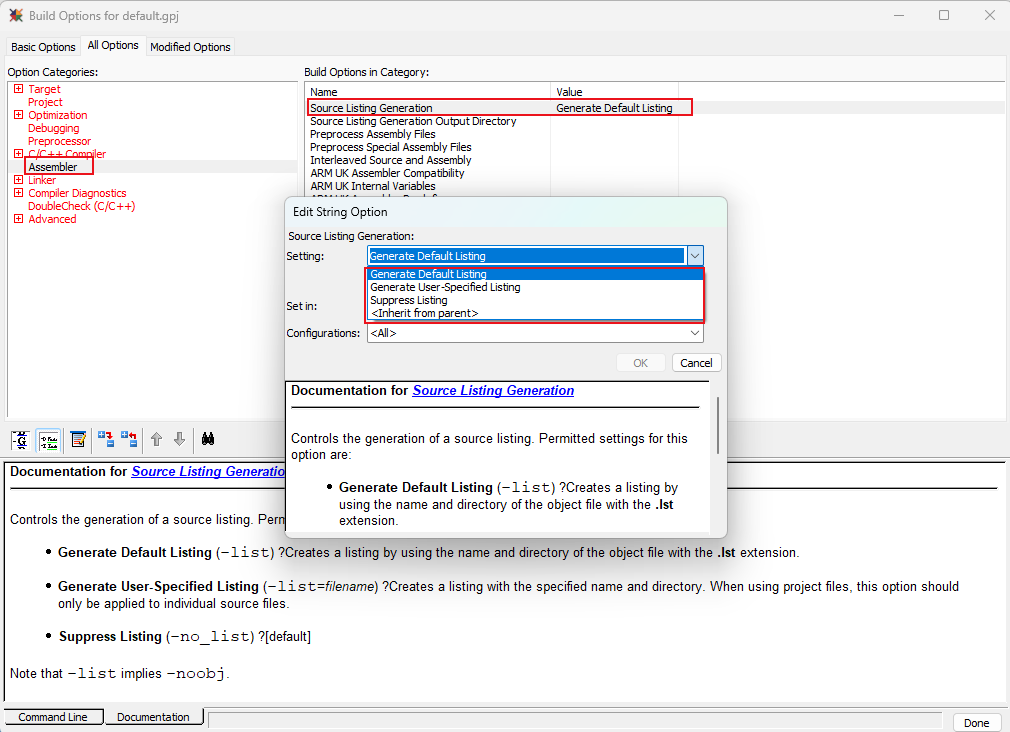This screenshot has width=1010, height=732.
Task: Click the highlighted second toolbar icon
Action: click(47, 439)
